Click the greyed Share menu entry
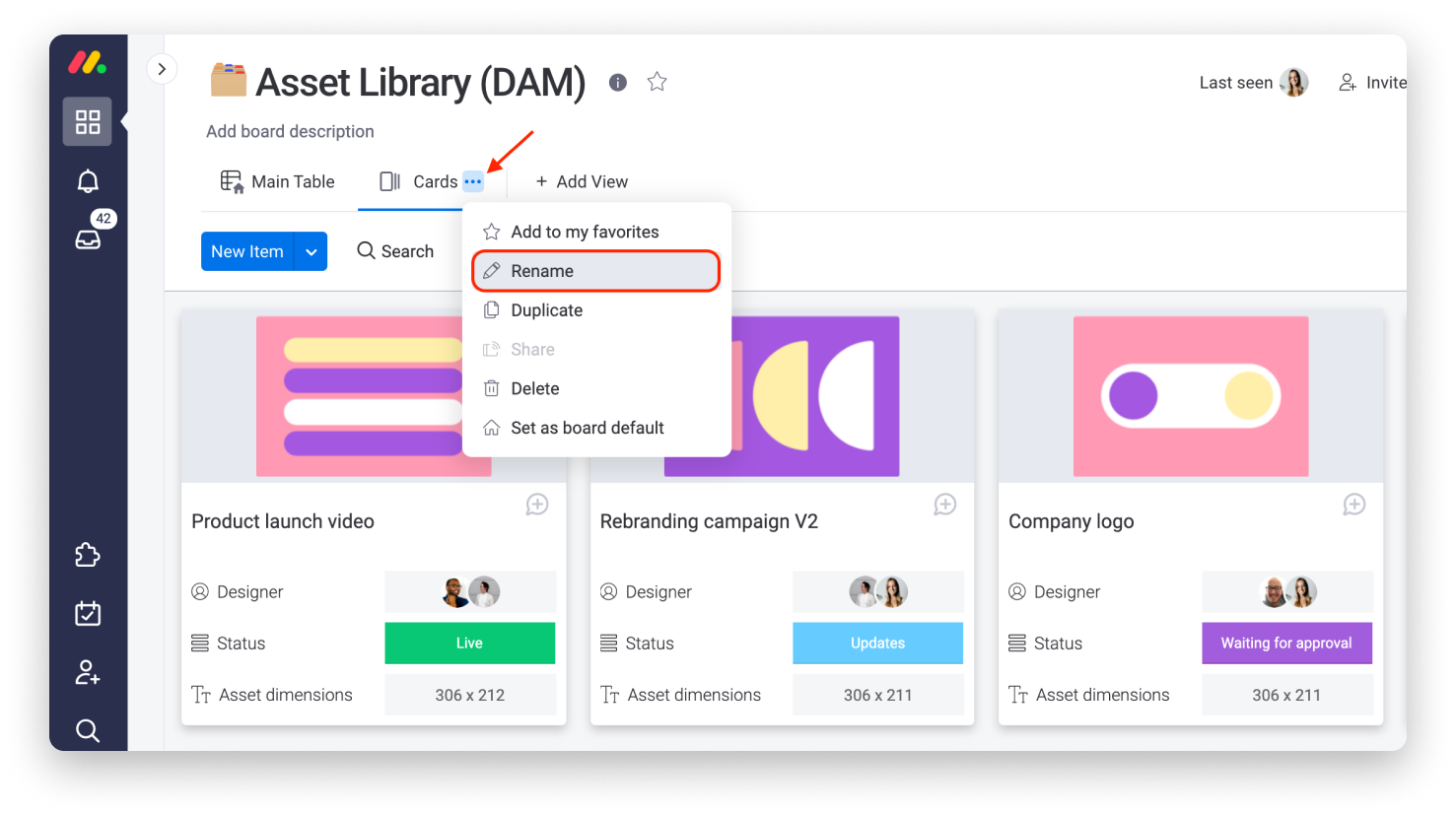The height and width of the screenshot is (815, 1456). 596,350
